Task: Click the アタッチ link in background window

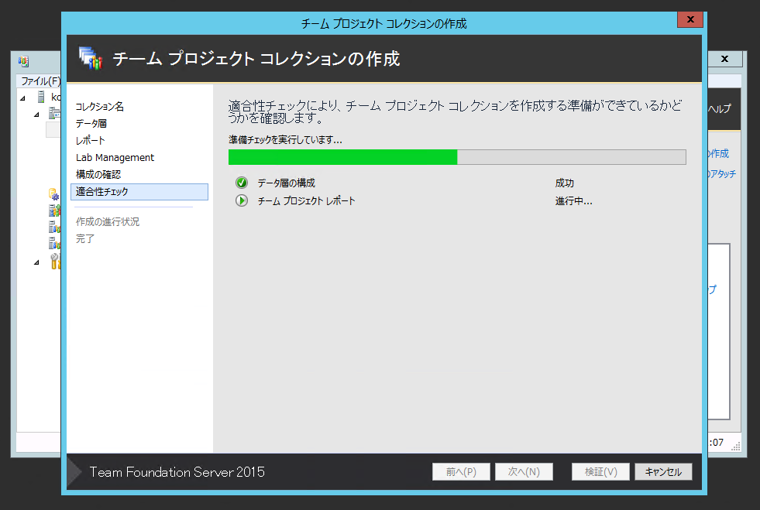Action: point(722,174)
